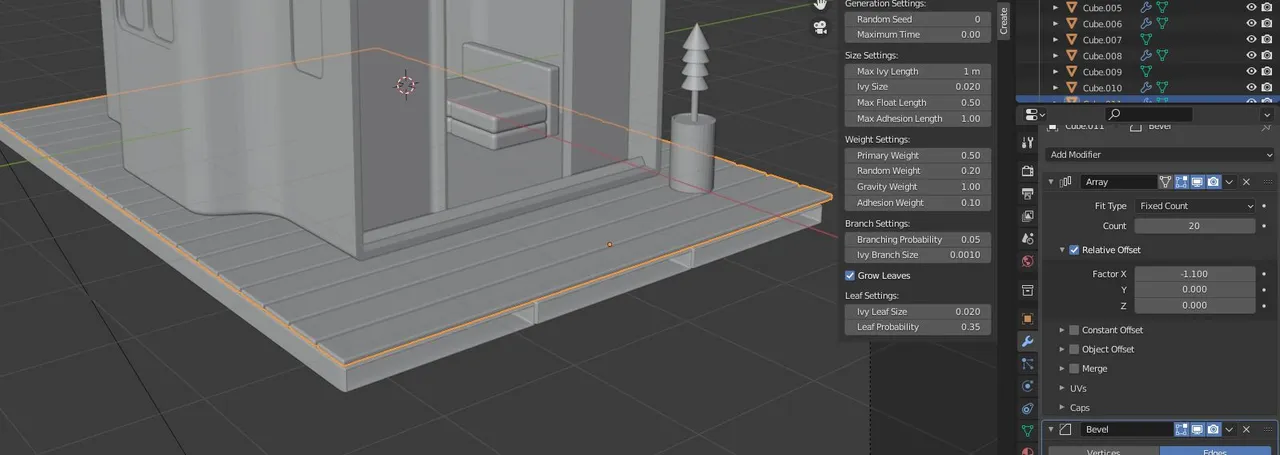Open the Fit Type dropdown

(x=1195, y=206)
